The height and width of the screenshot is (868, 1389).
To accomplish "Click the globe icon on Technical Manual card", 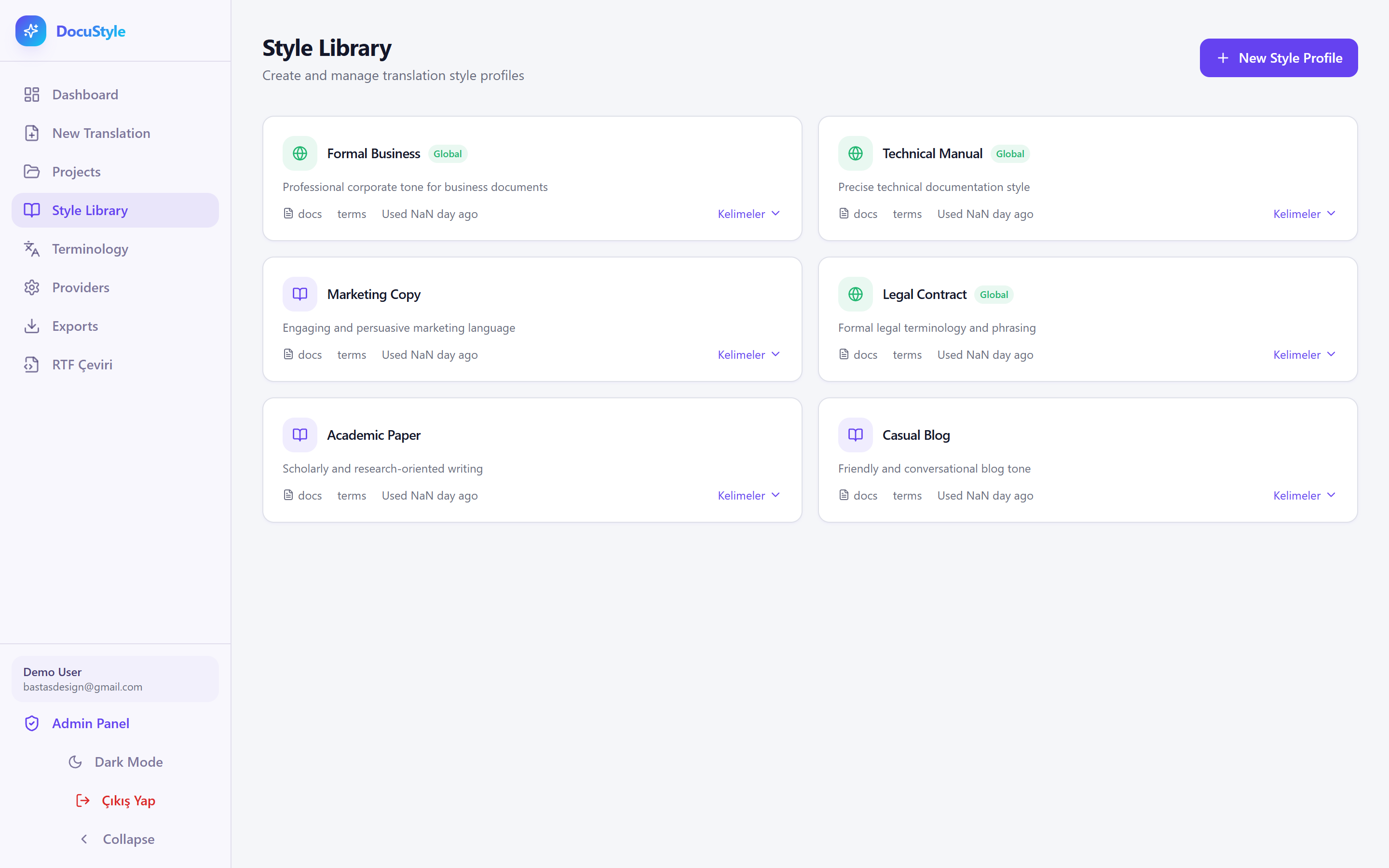I will (x=855, y=153).
